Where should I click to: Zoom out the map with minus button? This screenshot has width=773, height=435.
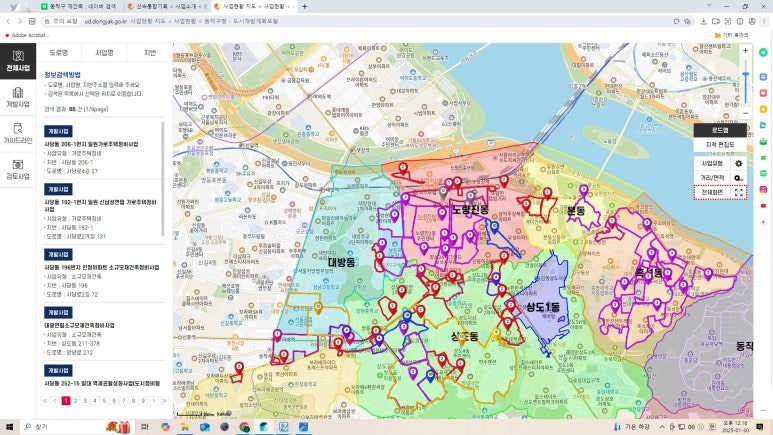point(745,113)
